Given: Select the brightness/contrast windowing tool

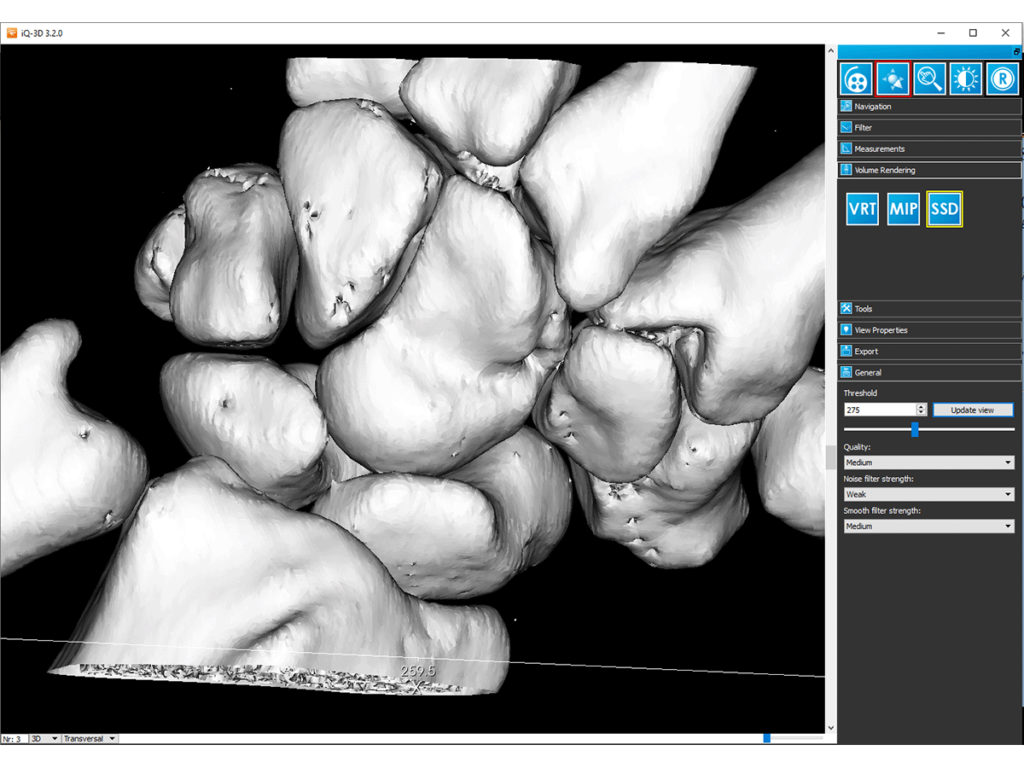Looking at the screenshot, I should click(965, 79).
